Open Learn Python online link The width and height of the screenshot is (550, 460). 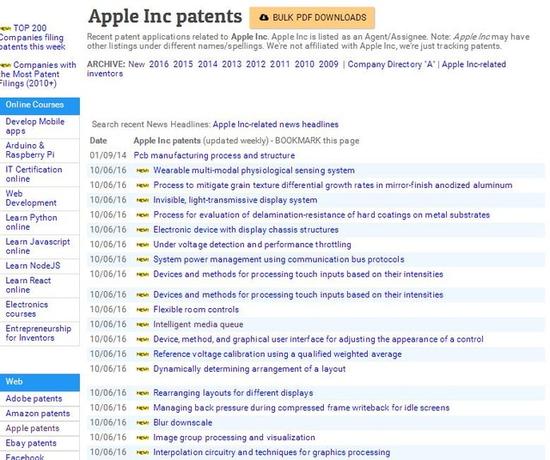pos(31,222)
